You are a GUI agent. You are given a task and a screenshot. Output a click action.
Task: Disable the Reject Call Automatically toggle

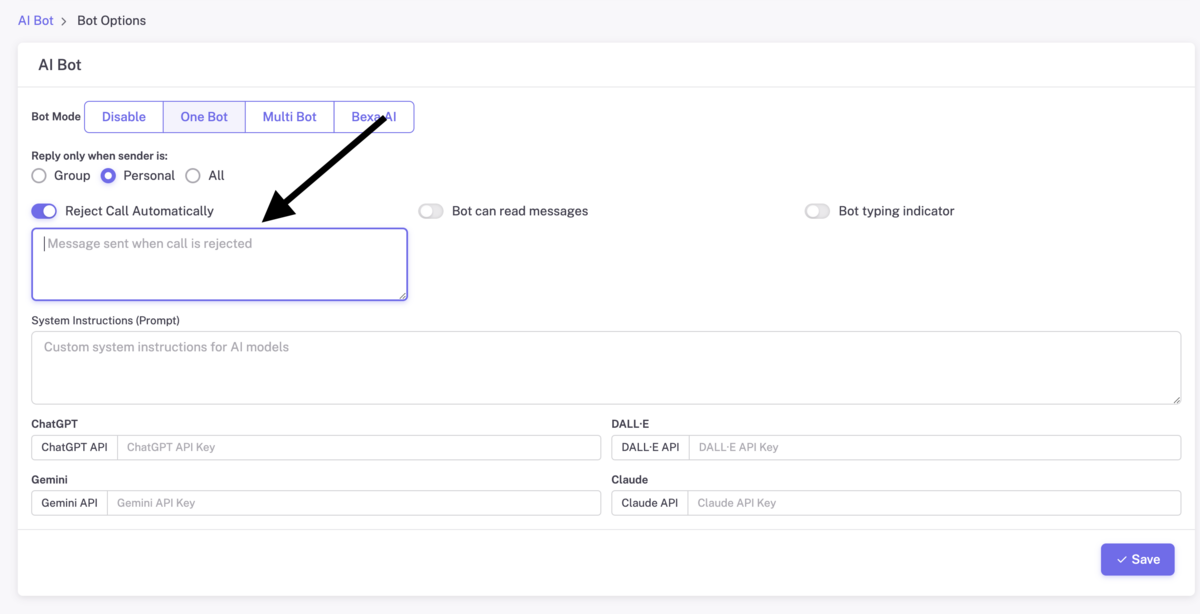[x=44, y=211]
